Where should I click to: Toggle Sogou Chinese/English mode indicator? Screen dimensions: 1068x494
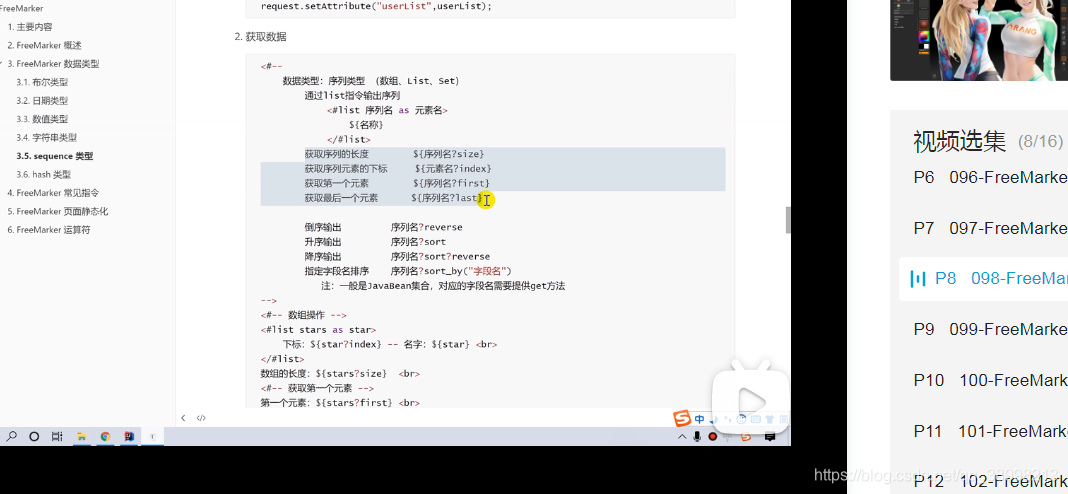700,419
